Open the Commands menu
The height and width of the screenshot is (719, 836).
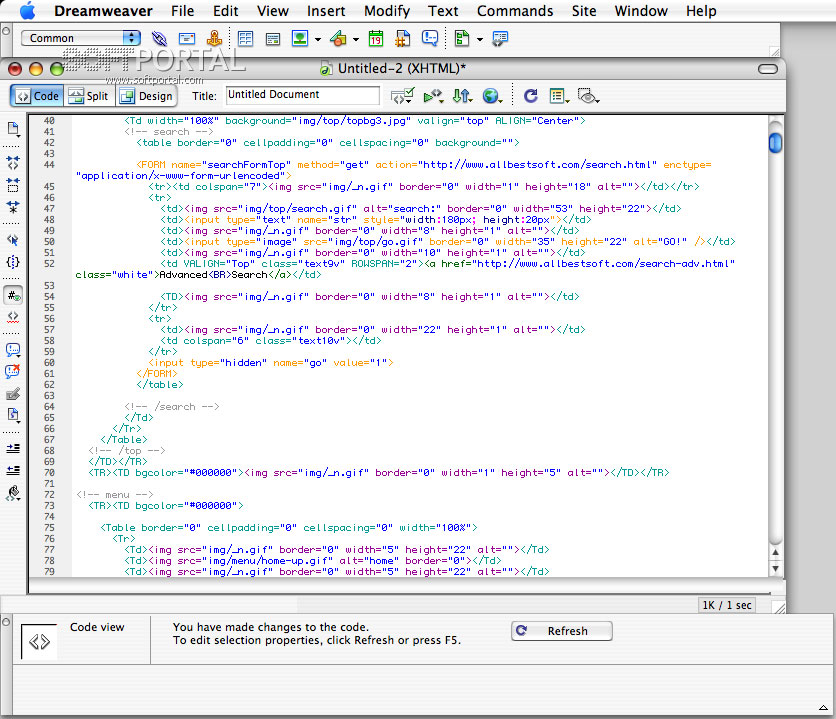tap(514, 11)
